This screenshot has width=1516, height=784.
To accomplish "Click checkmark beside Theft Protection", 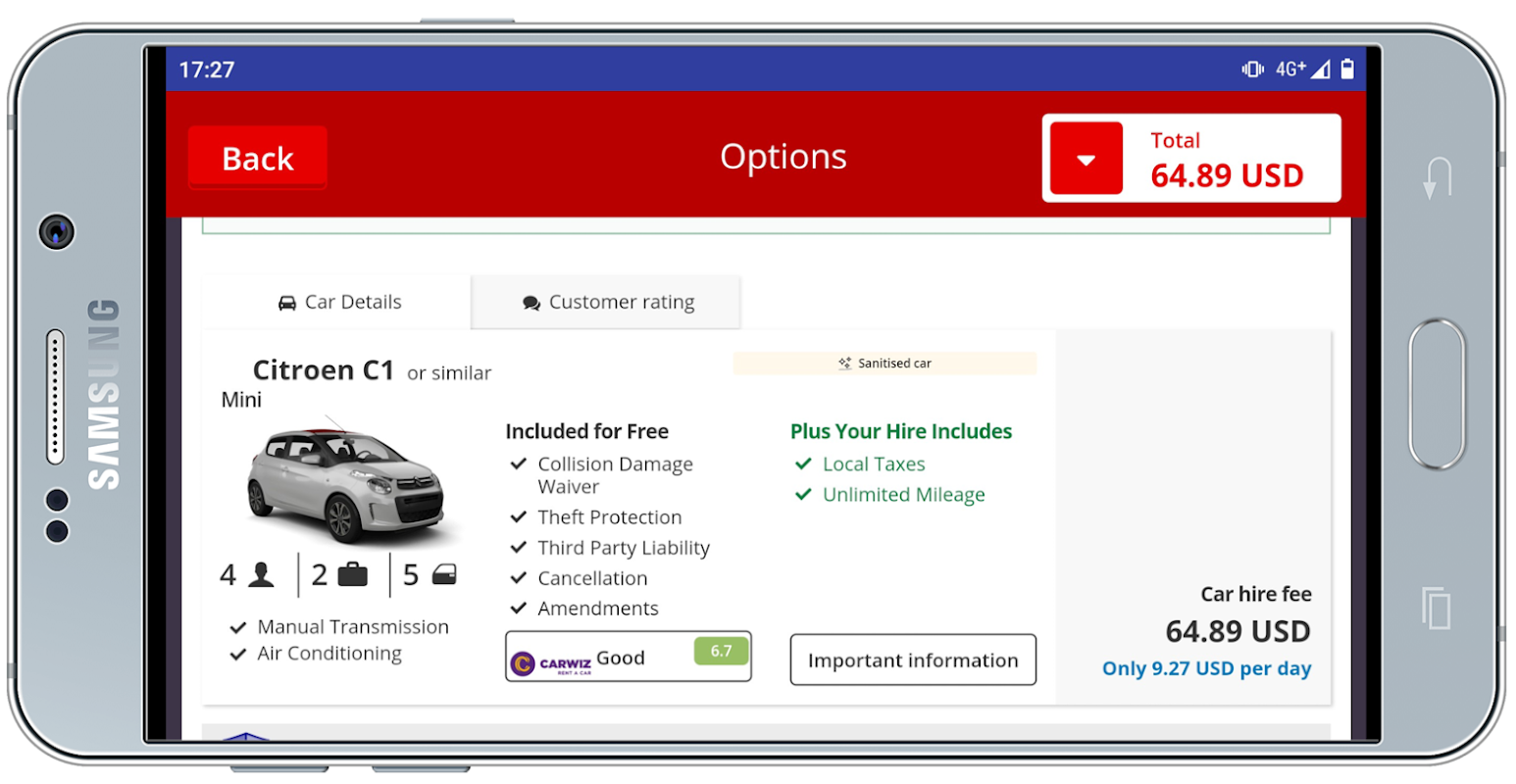I will click(x=519, y=516).
